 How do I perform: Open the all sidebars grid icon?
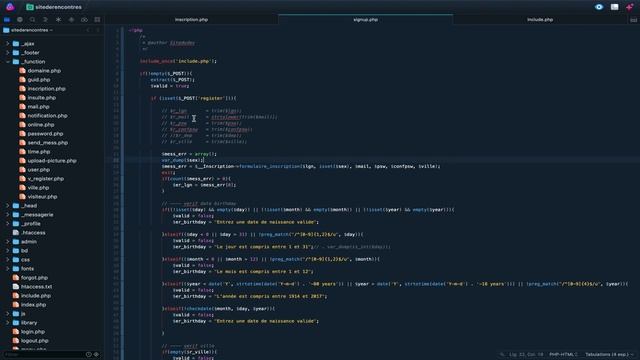click(x=97, y=19)
